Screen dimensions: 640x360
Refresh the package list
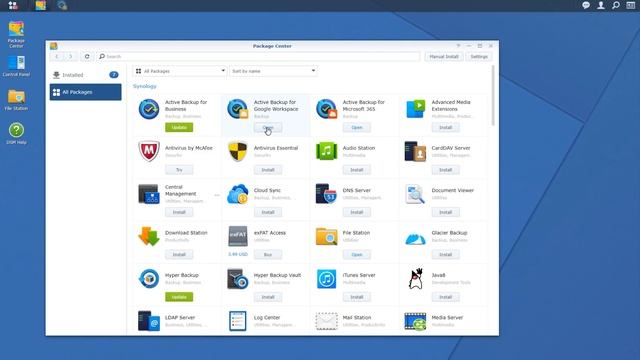coord(87,56)
